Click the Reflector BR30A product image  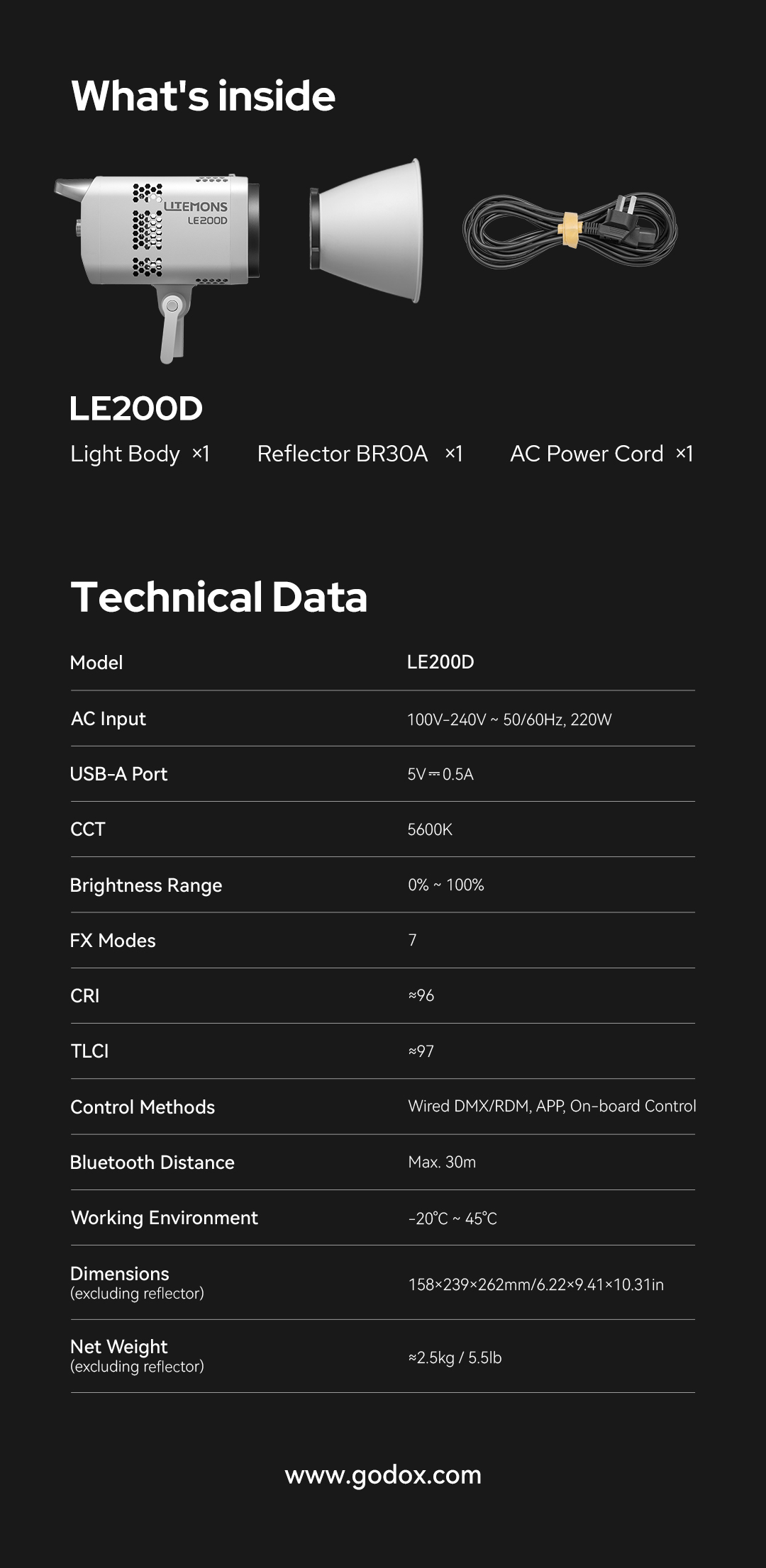(x=369, y=230)
